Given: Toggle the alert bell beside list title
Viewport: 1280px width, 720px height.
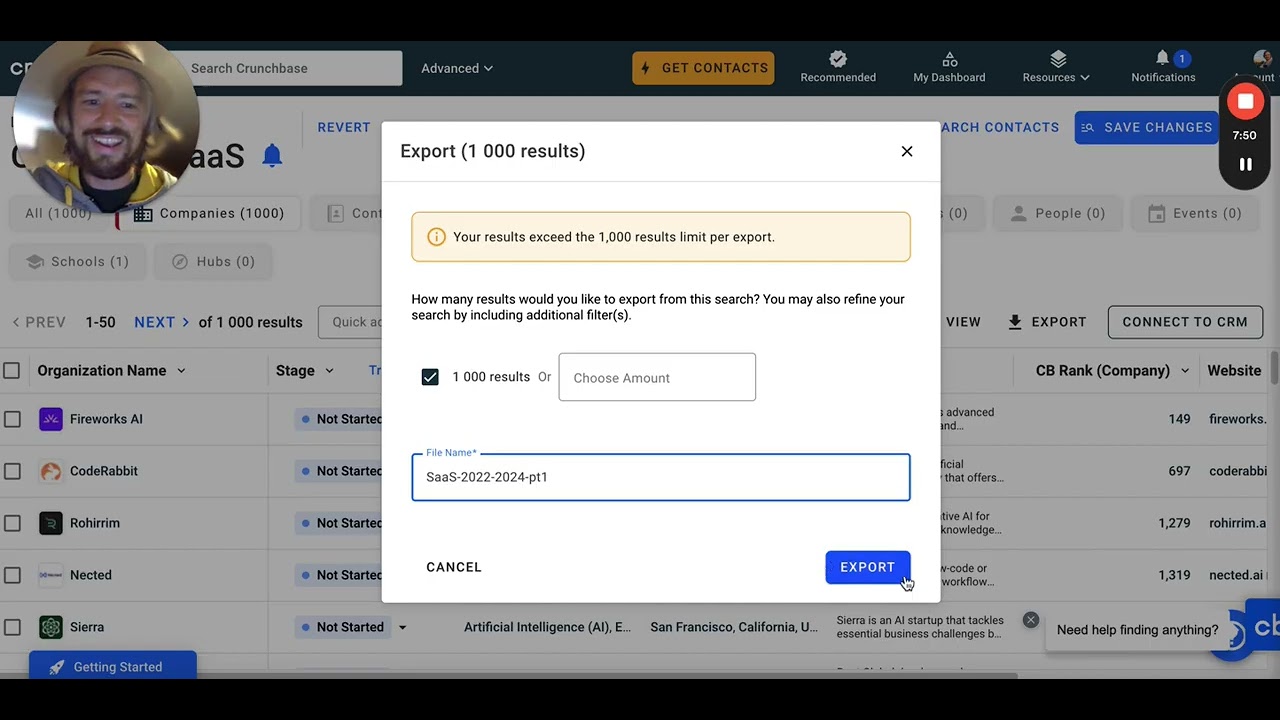Looking at the screenshot, I should [272, 155].
